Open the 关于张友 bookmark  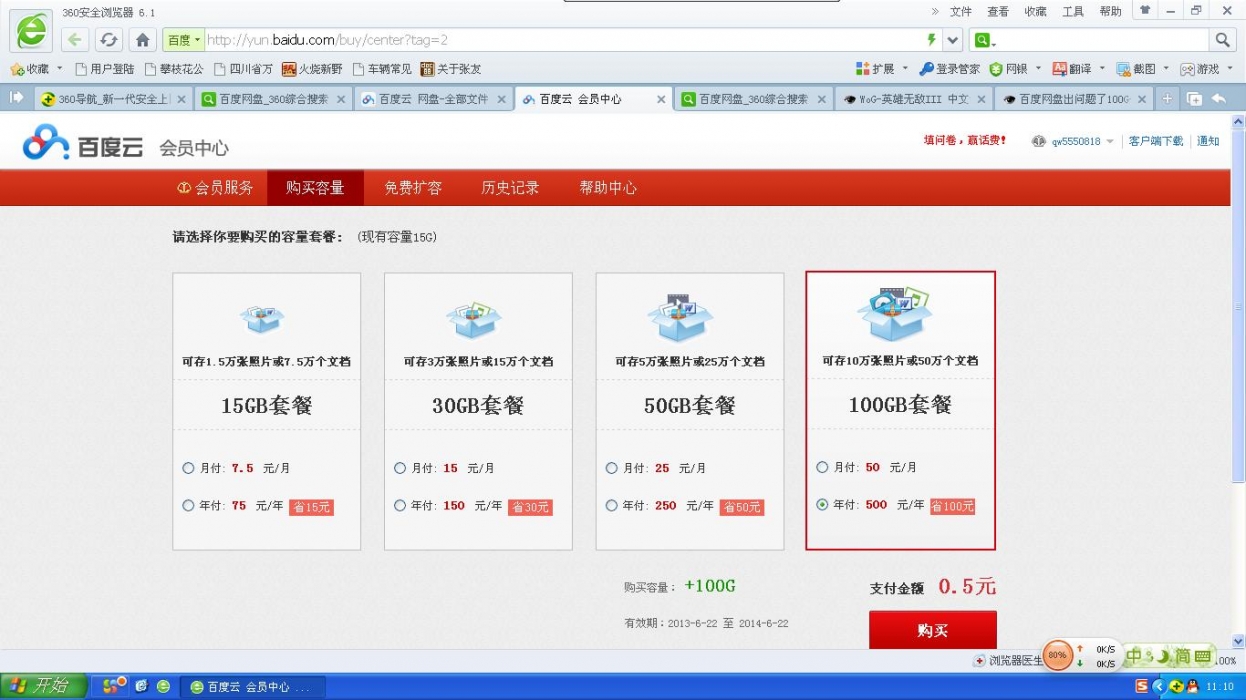pyautogui.click(x=451, y=69)
